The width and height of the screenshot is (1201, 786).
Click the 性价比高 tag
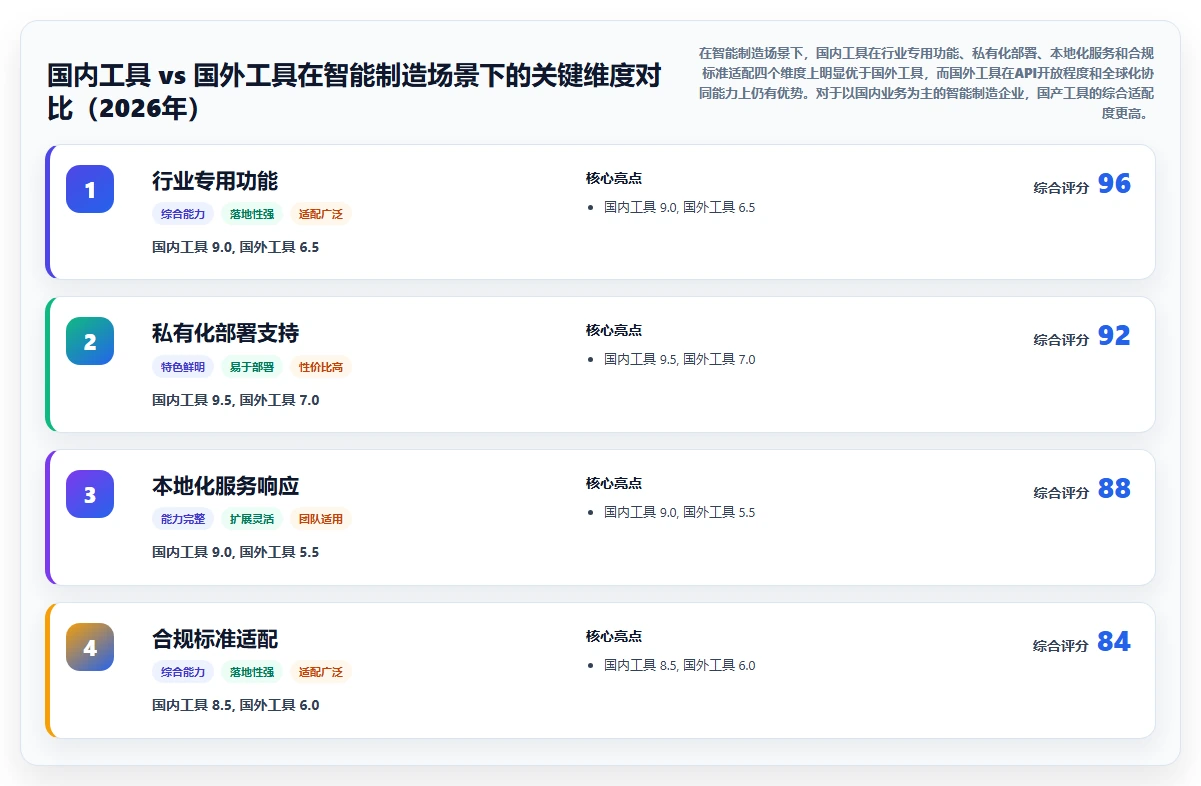(321, 367)
